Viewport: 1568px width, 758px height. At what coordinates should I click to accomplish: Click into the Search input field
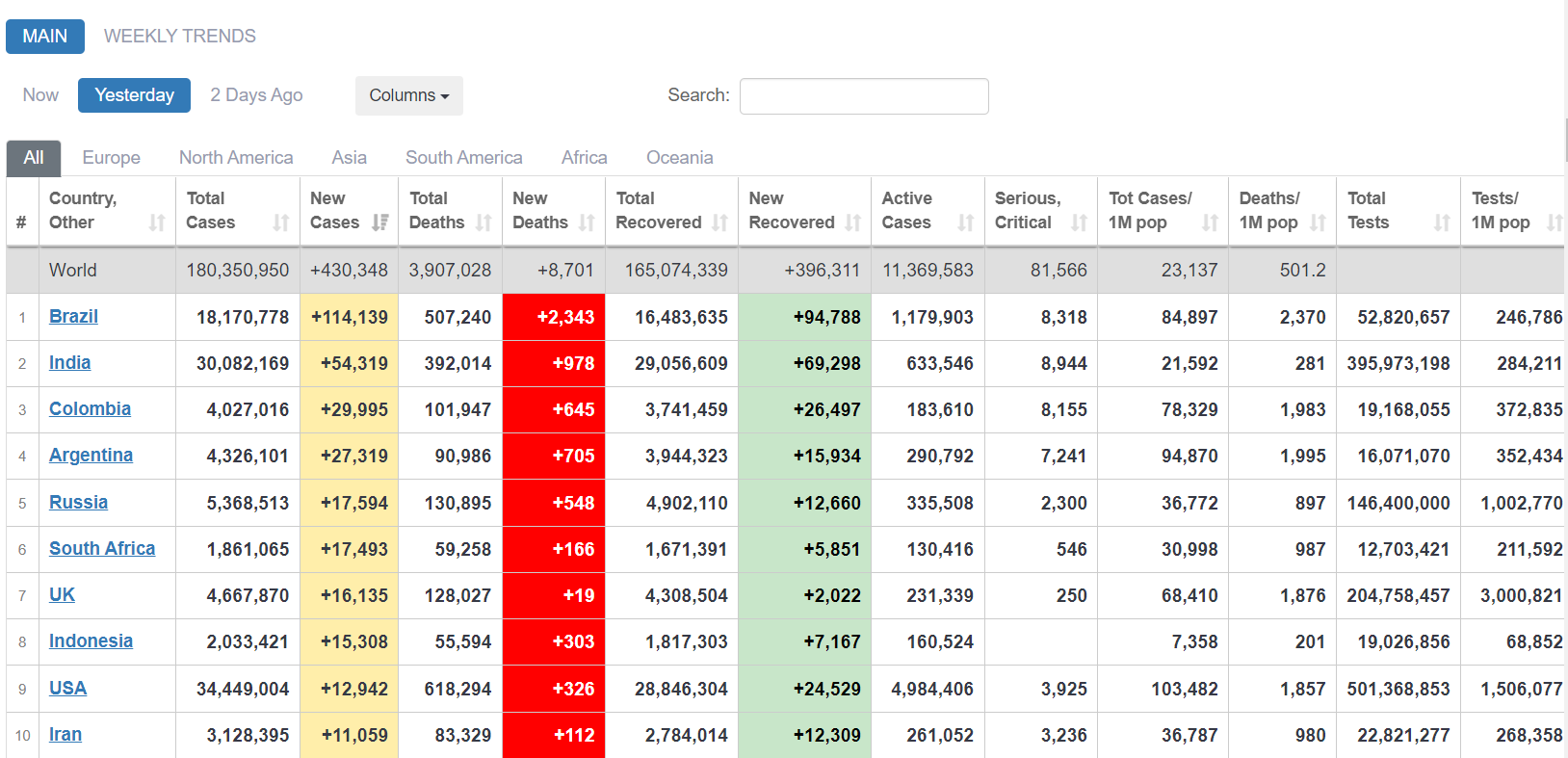864,96
